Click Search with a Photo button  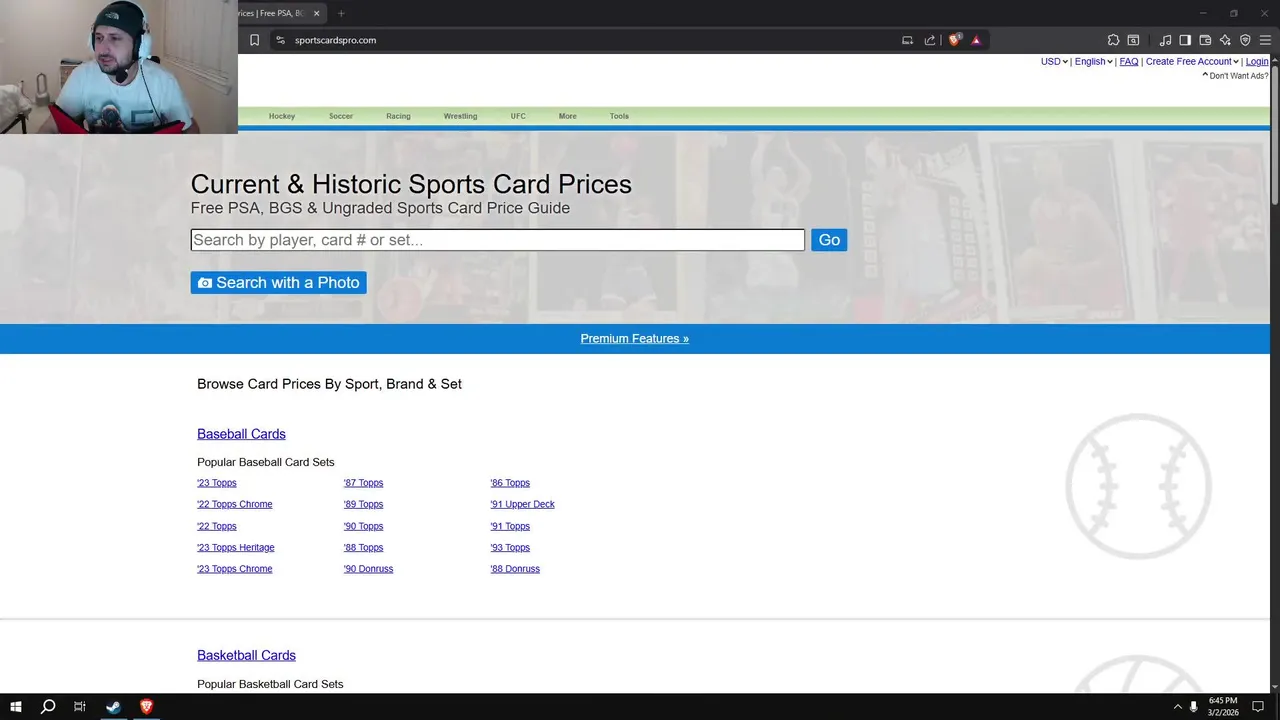279,283
